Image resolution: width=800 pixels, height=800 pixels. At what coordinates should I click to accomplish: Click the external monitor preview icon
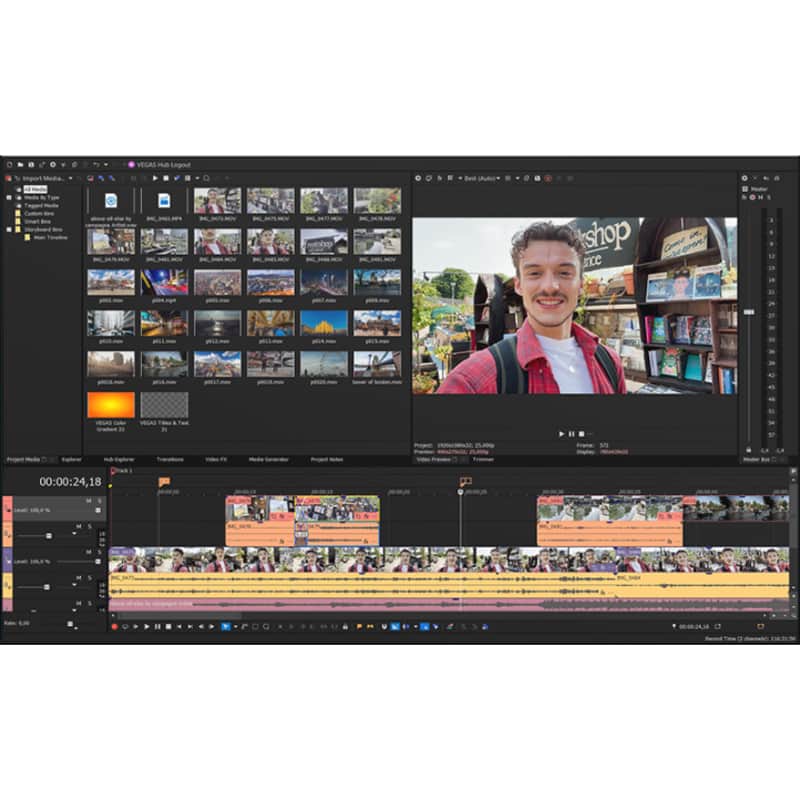[429, 178]
